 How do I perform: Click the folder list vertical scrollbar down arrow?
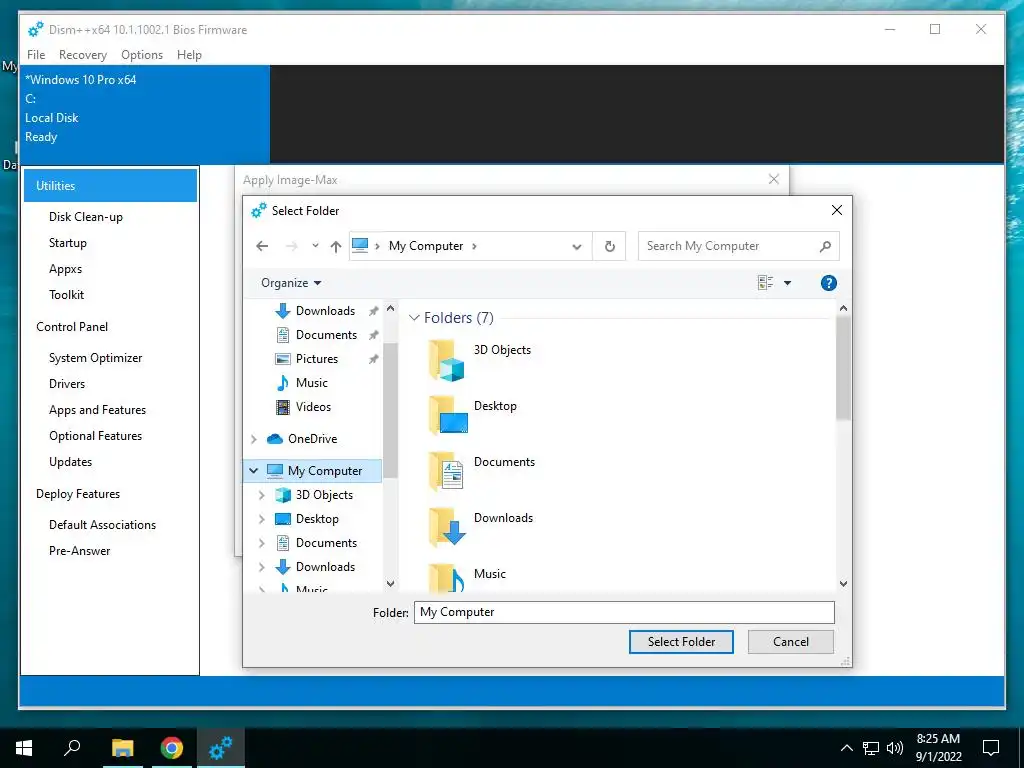[843, 584]
